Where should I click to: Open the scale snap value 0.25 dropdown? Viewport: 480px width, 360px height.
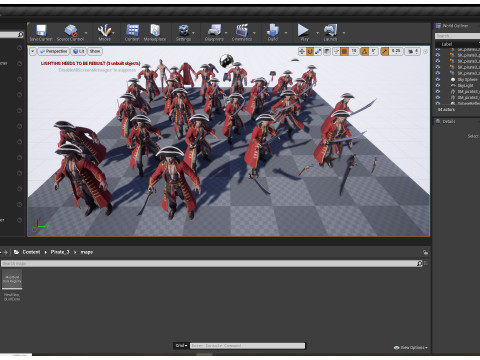tap(396, 51)
